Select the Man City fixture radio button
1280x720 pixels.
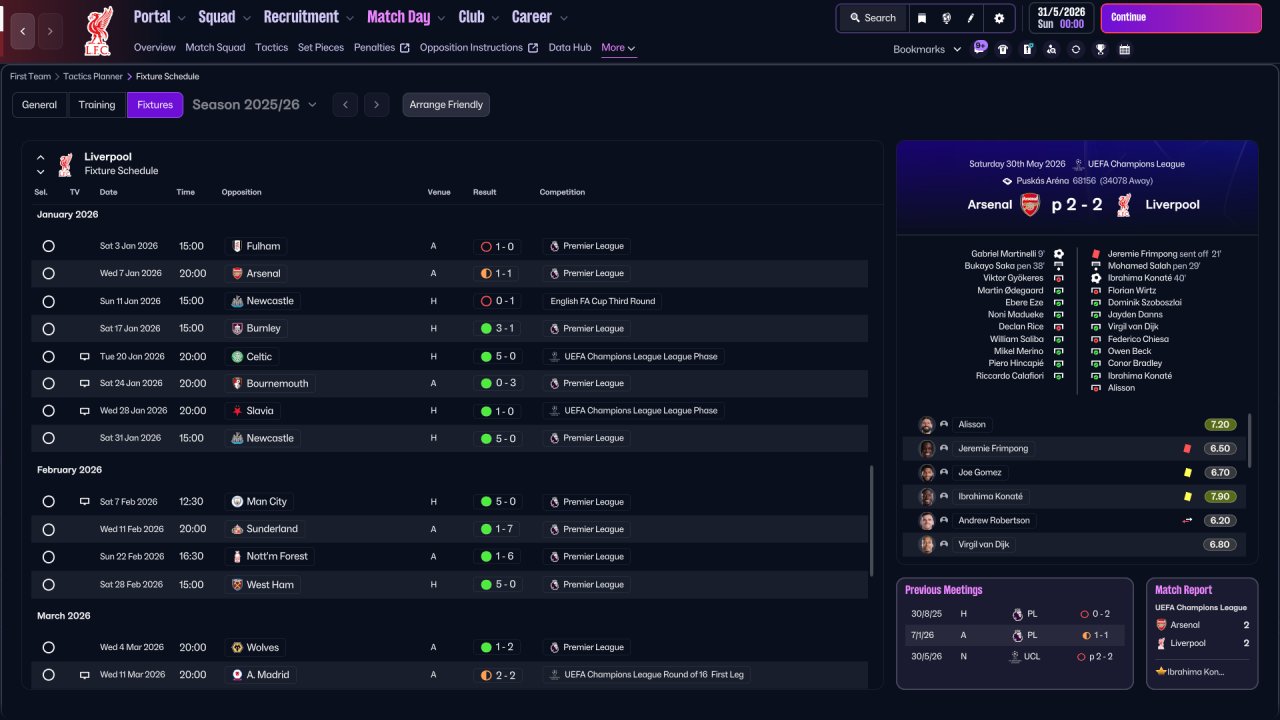[x=48, y=502]
